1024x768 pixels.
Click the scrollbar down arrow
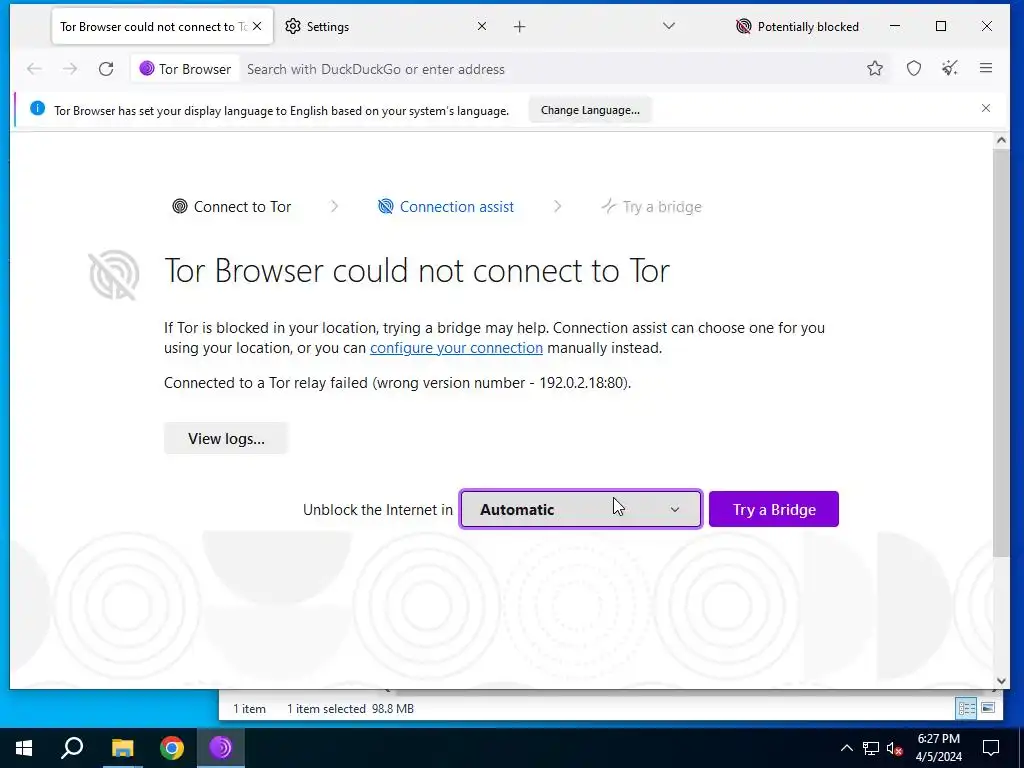(x=1001, y=681)
